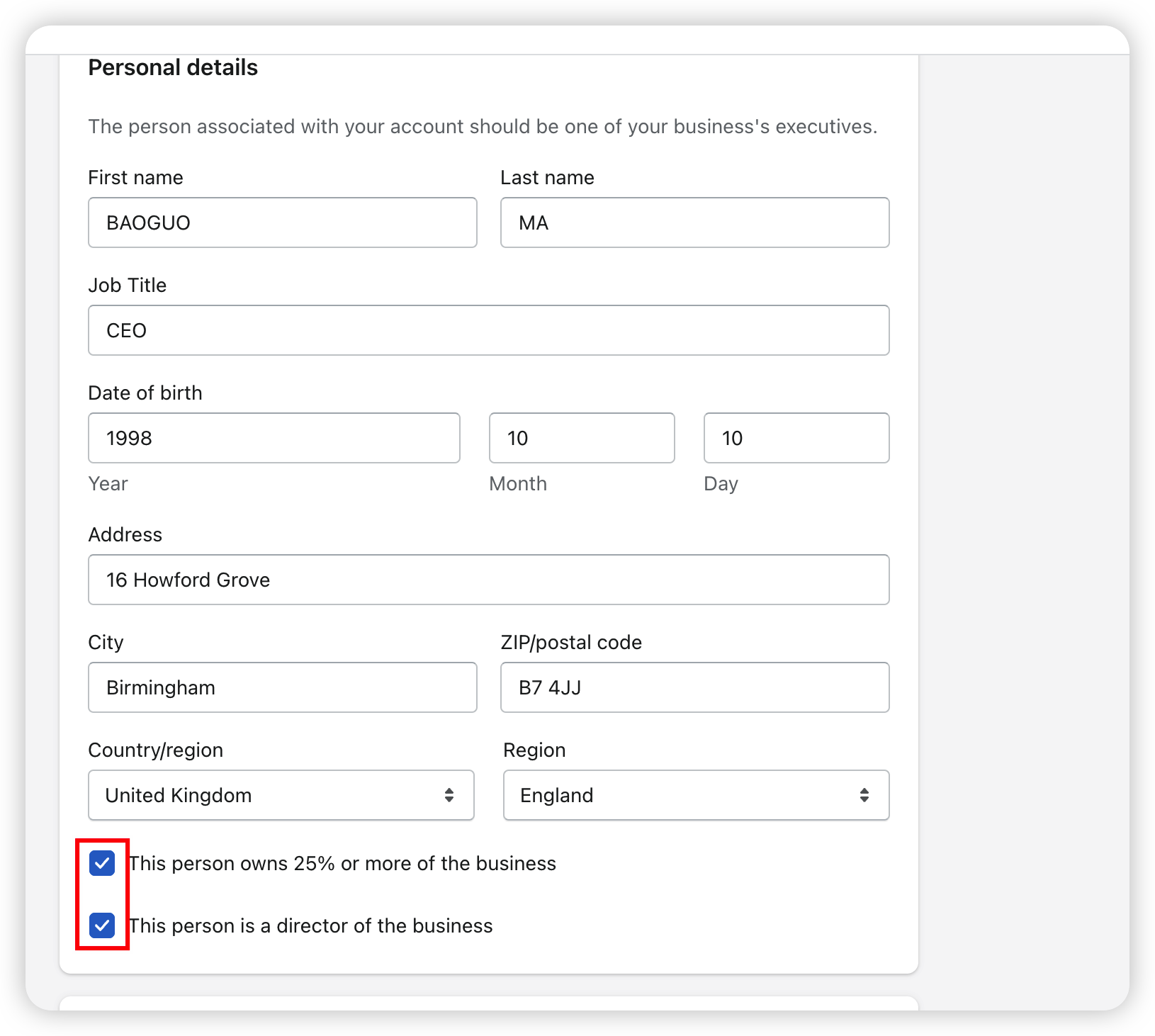
Task: Click the Region selector's double-arrow chevron icon
Action: tap(865, 795)
